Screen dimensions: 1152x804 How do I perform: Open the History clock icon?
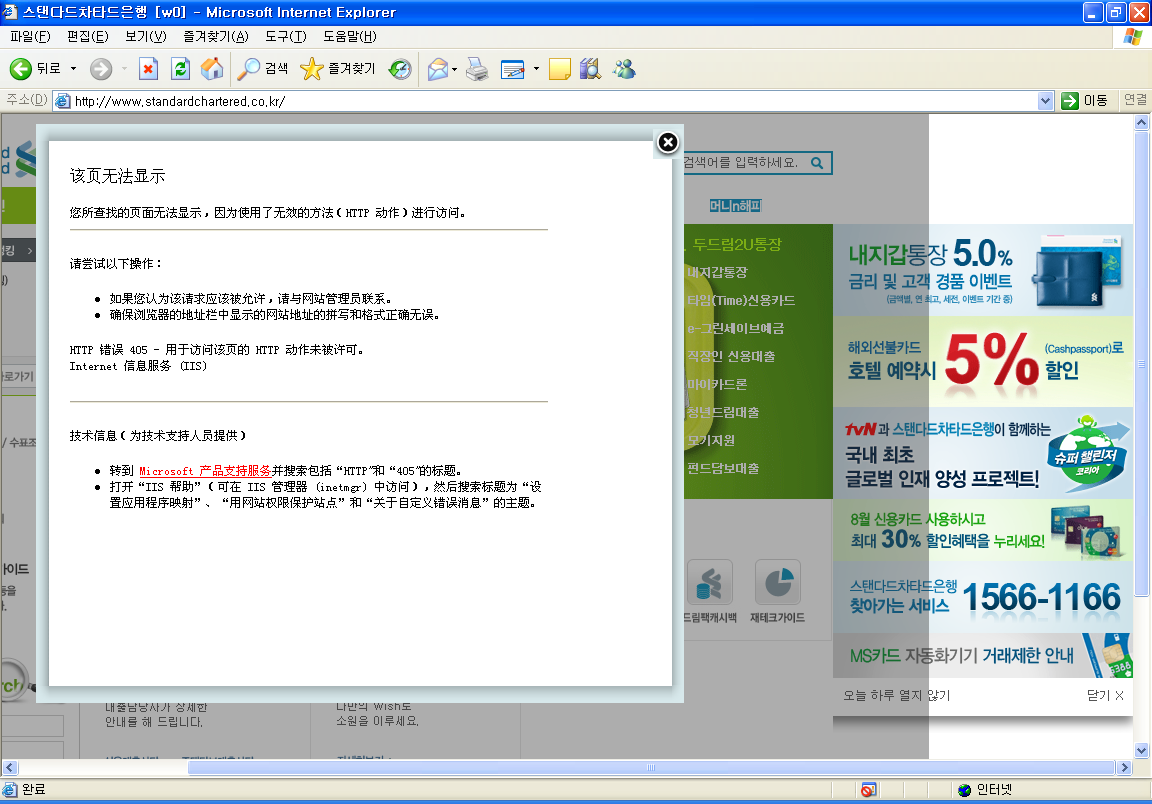click(400, 69)
